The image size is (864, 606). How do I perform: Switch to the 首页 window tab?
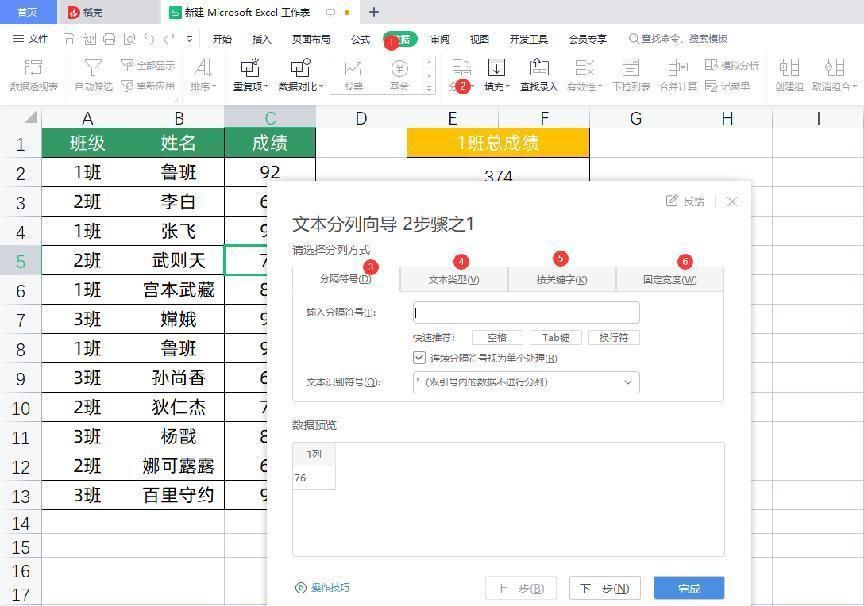(28, 12)
